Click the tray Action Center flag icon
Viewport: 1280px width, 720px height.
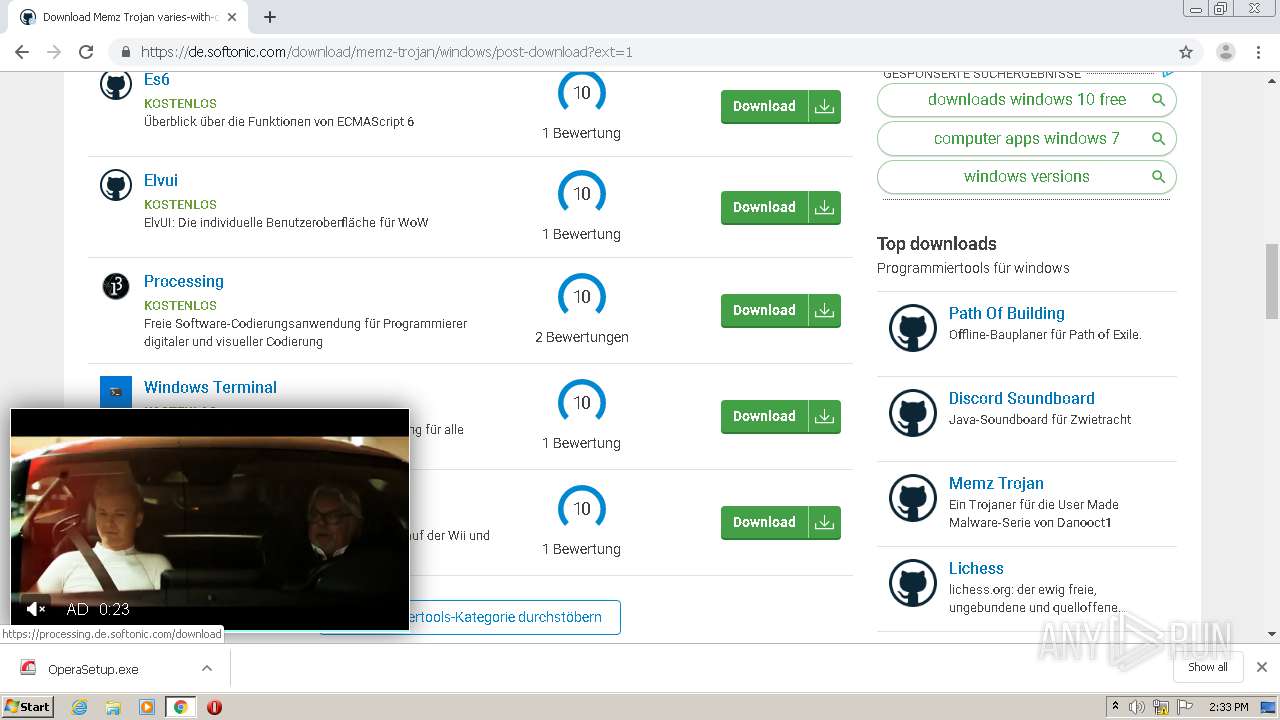(1185, 707)
